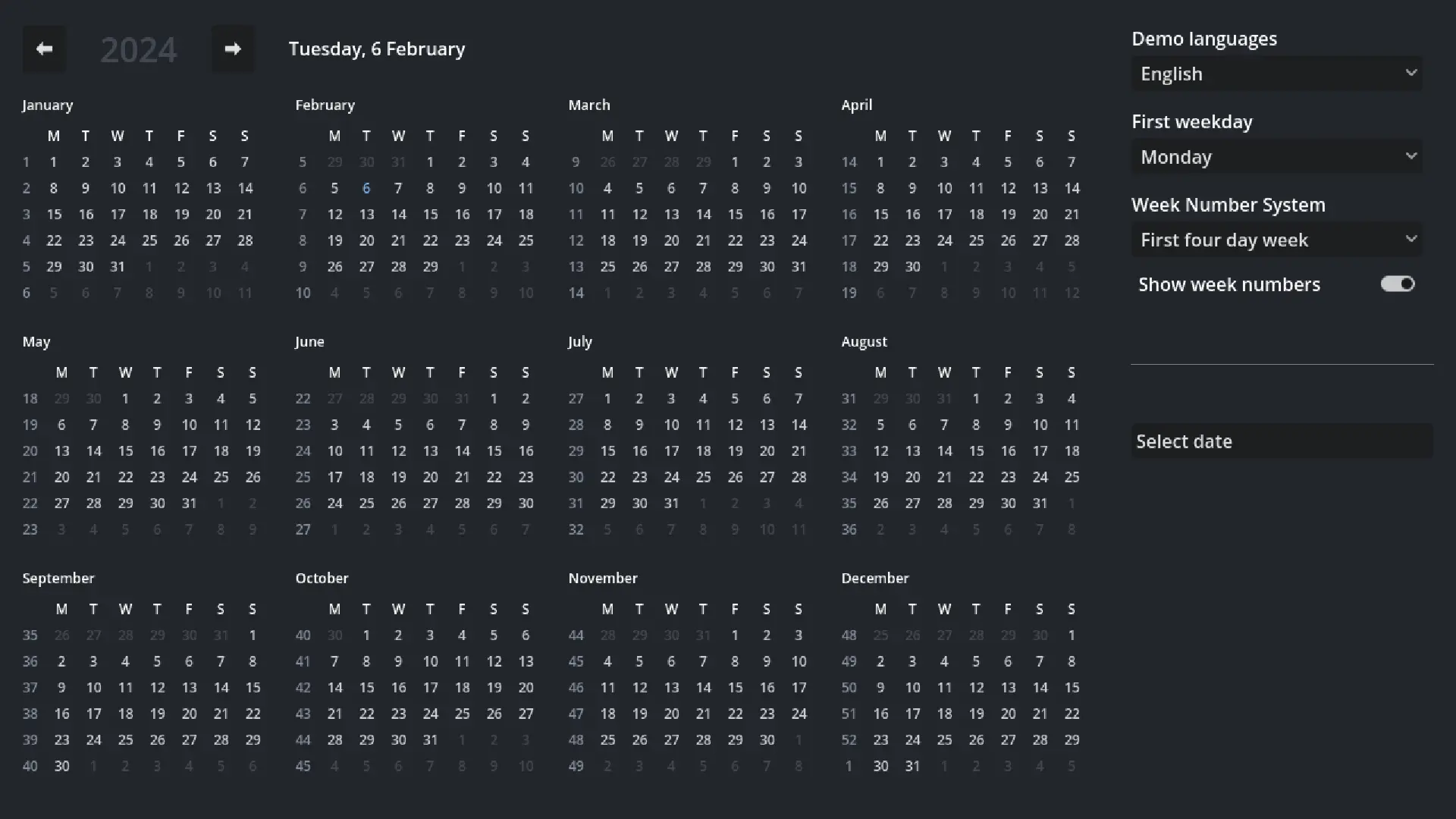Click the December month heading
This screenshot has width=1456, height=819.
875,579
